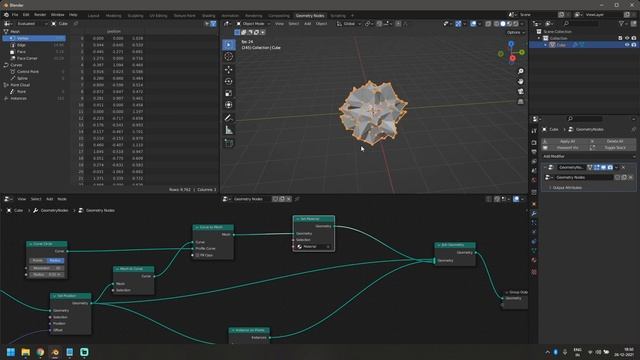Open the node editor Add menu
640x360 pixels.
click(x=49, y=199)
